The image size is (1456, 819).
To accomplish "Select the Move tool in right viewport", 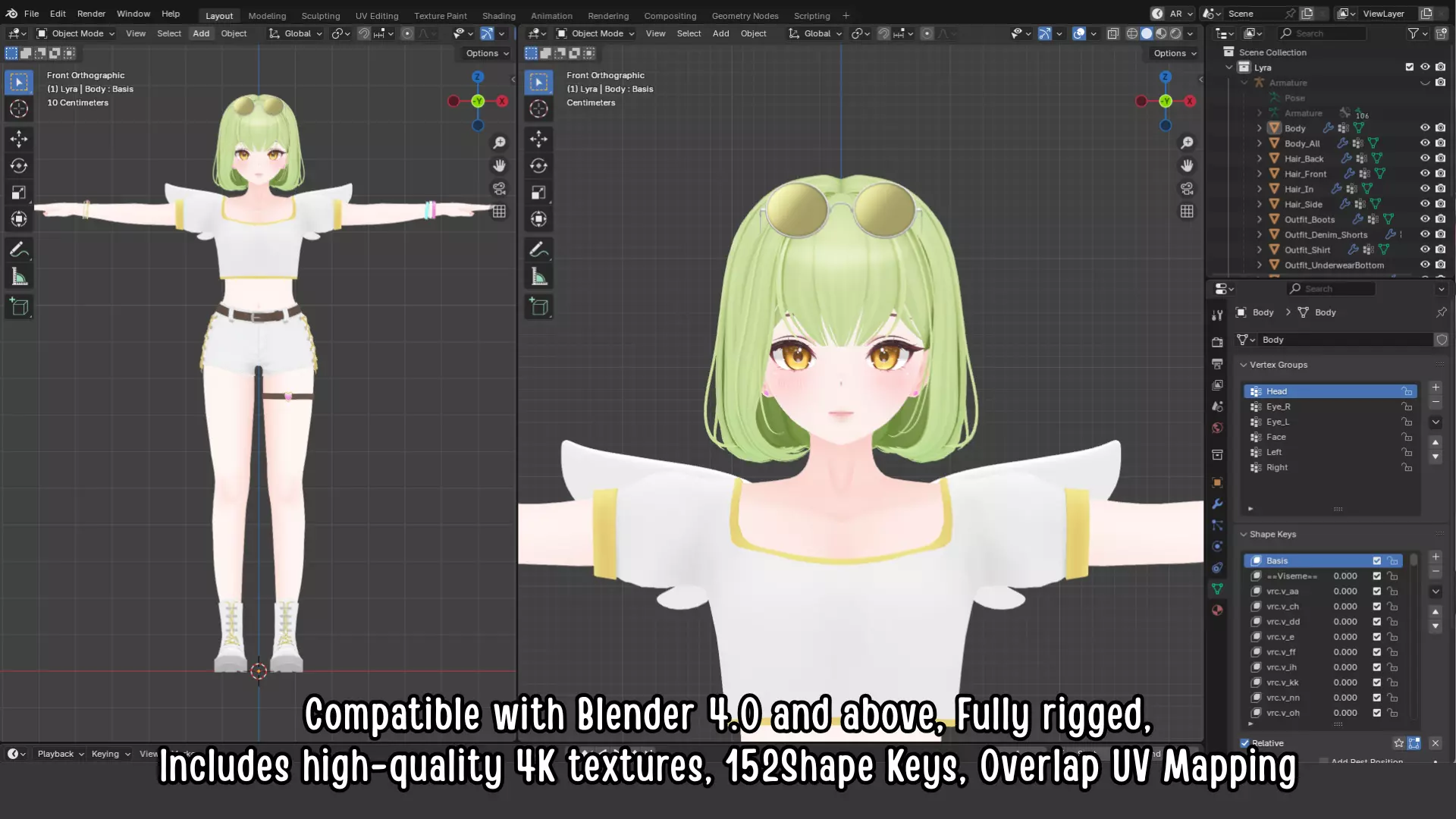I will point(539,139).
